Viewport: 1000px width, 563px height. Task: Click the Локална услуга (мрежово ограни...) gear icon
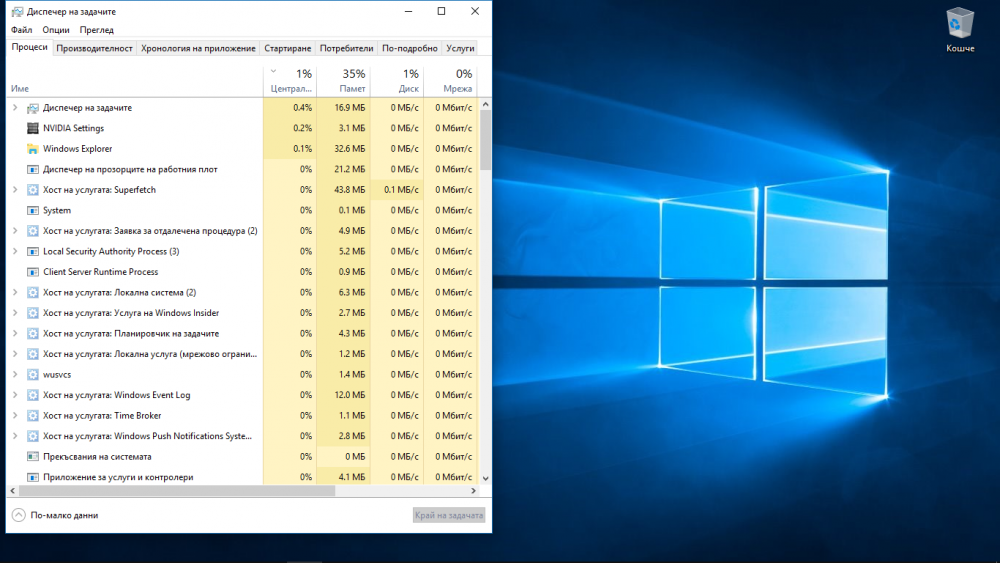pos(33,354)
